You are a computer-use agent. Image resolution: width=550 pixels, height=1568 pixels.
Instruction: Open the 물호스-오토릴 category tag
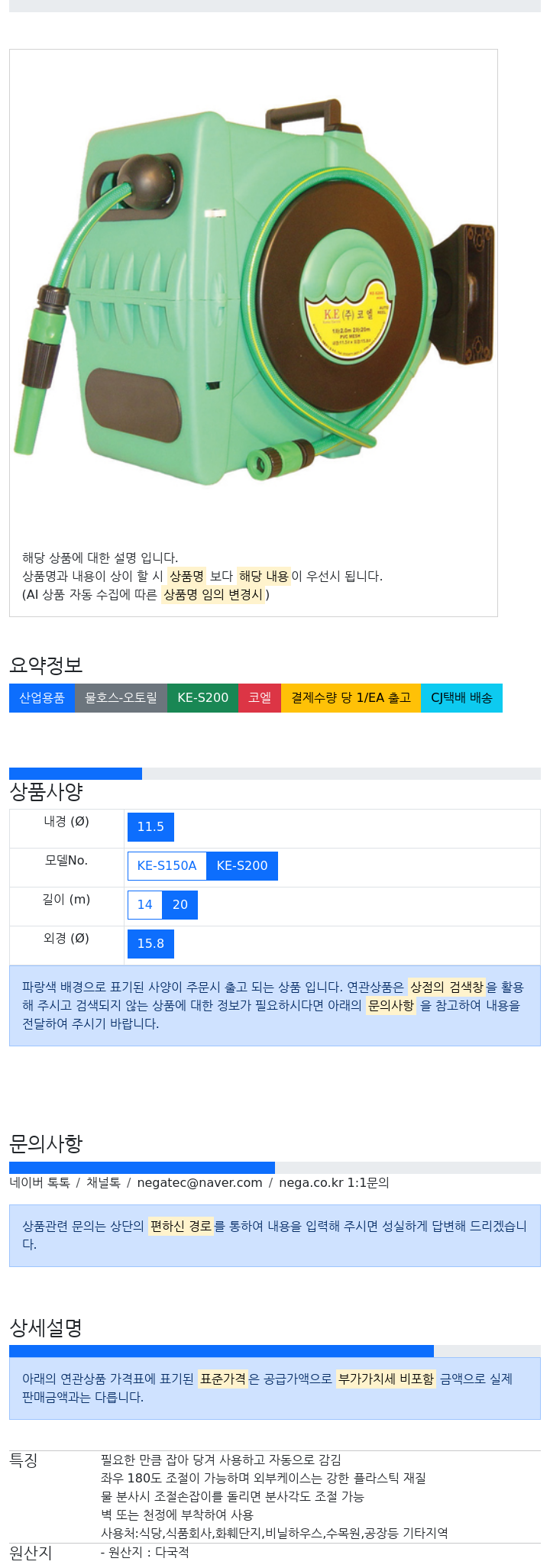click(x=121, y=698)
